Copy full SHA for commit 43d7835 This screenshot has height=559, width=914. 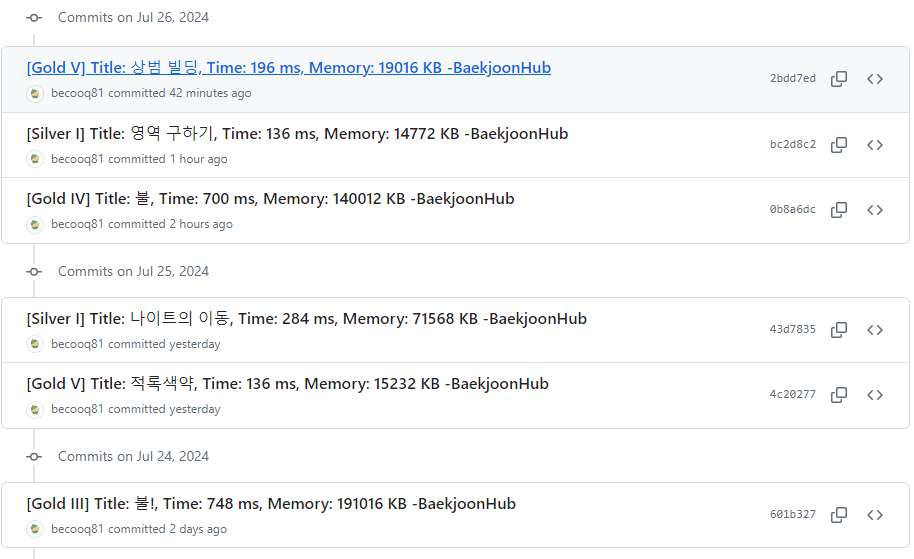pos(839,330)
